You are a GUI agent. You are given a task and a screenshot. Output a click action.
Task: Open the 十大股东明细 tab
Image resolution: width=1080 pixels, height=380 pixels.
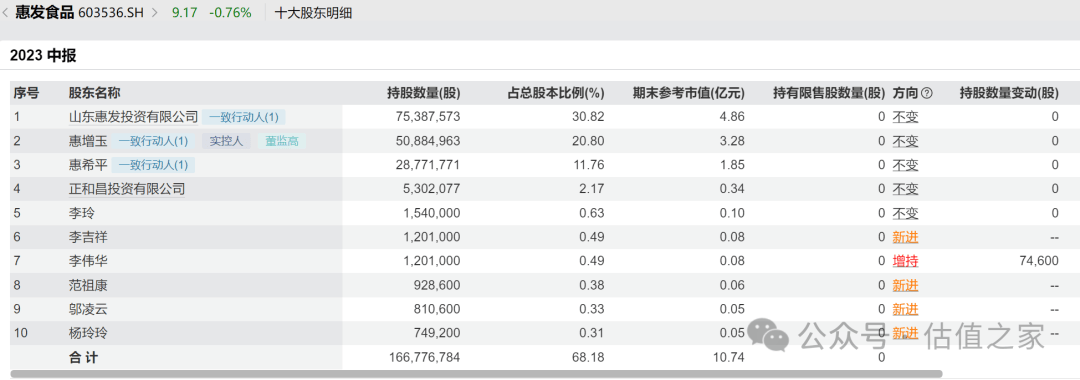pyautogui.click(x=313, y=13)
